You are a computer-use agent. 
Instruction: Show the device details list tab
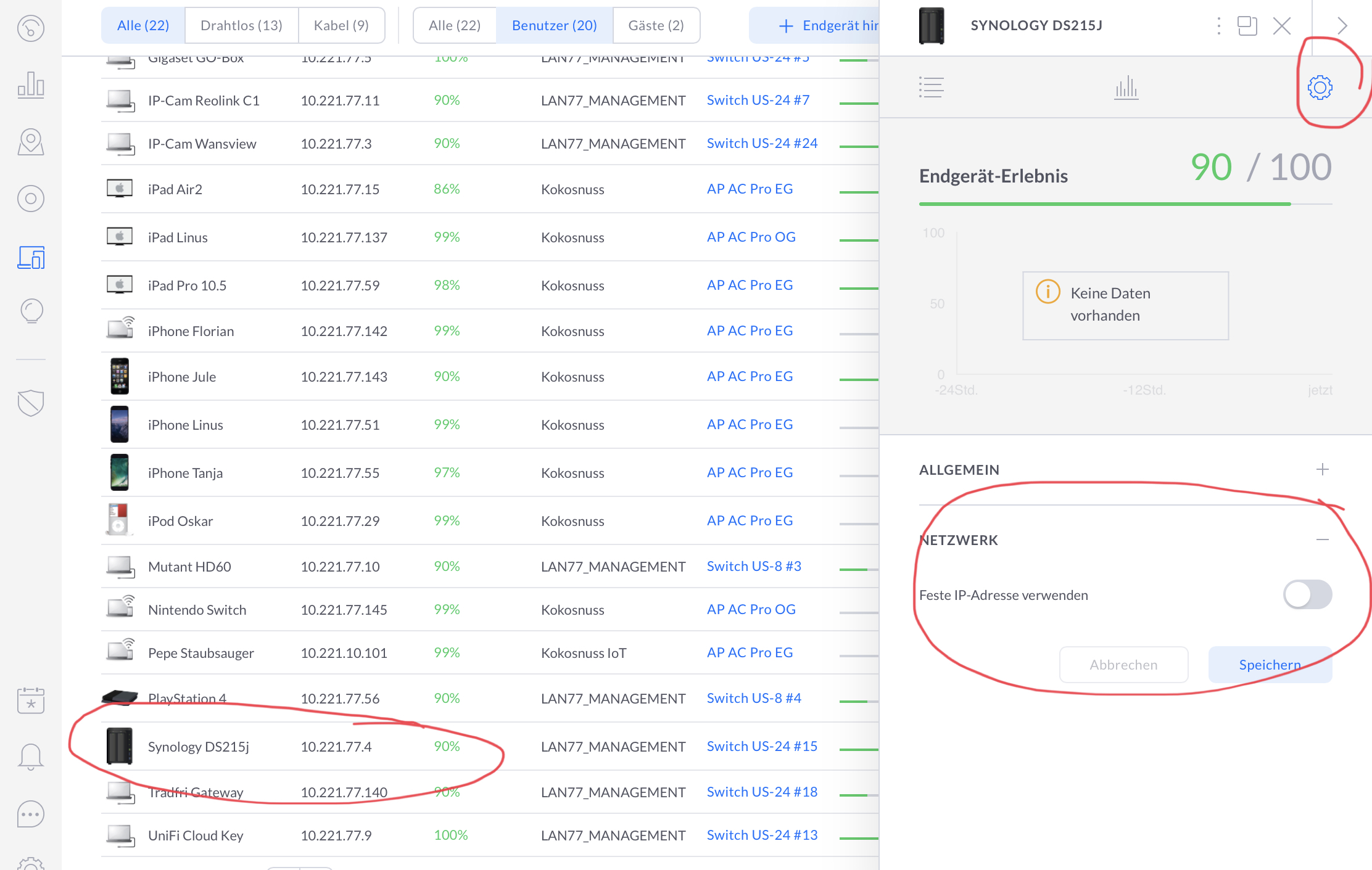[931, 88]
